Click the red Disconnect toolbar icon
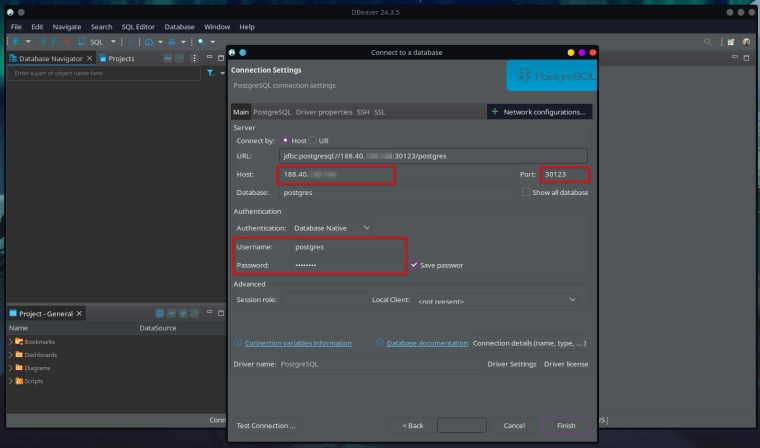This screenshot has height=448, width=760. pyautogui.click(x=66, y=42)
